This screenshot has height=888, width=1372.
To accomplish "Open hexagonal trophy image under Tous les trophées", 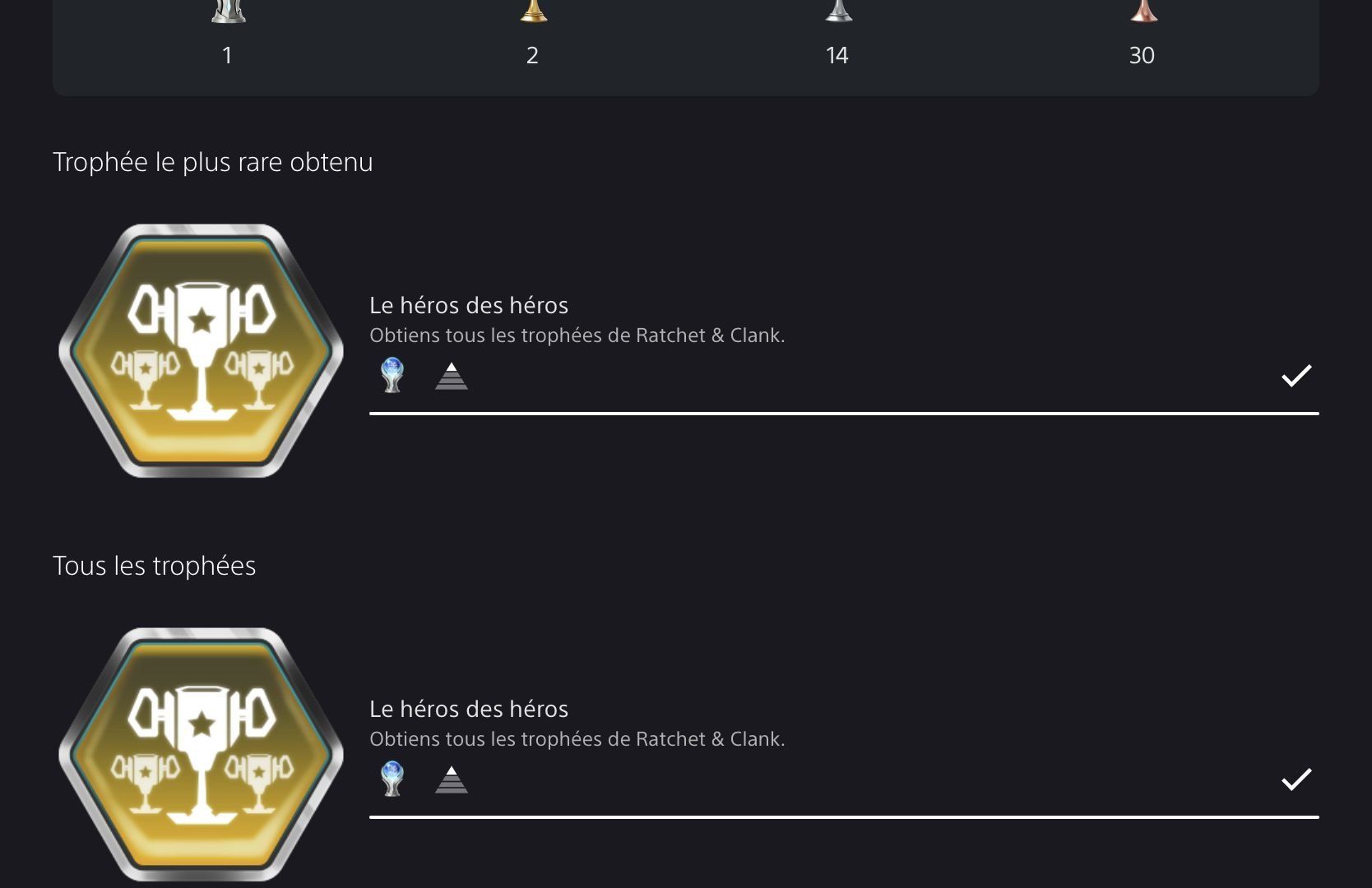I will (202, 754).
